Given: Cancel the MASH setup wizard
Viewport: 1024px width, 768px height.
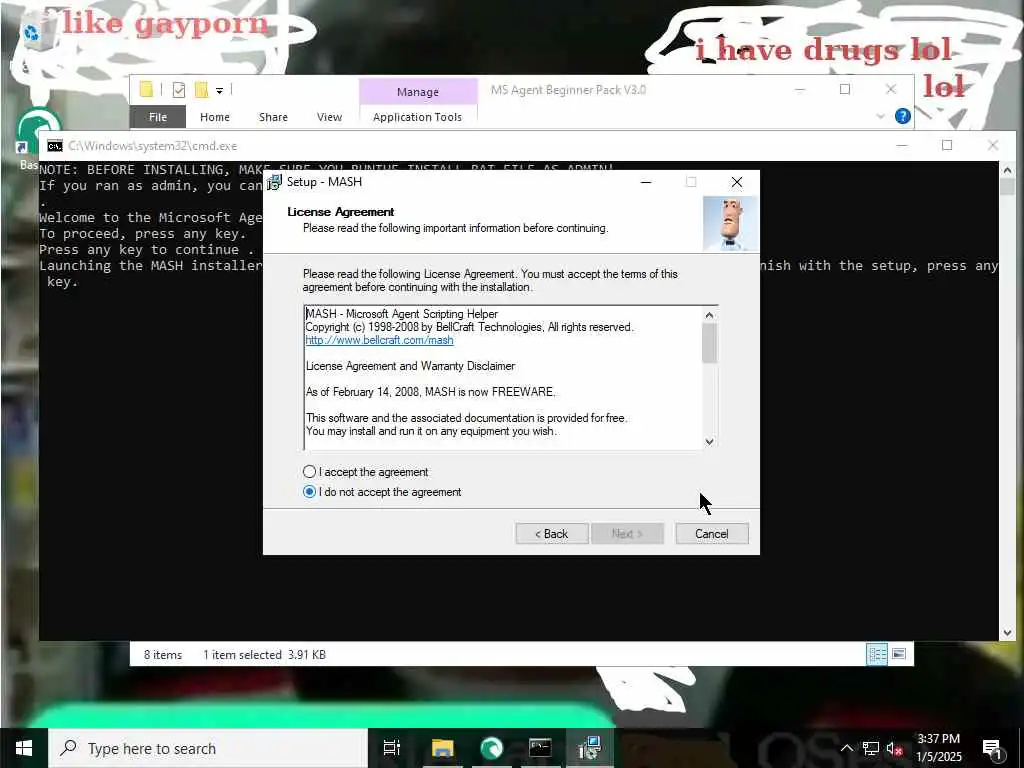Looking at the screenshot, I should (712, 534).
